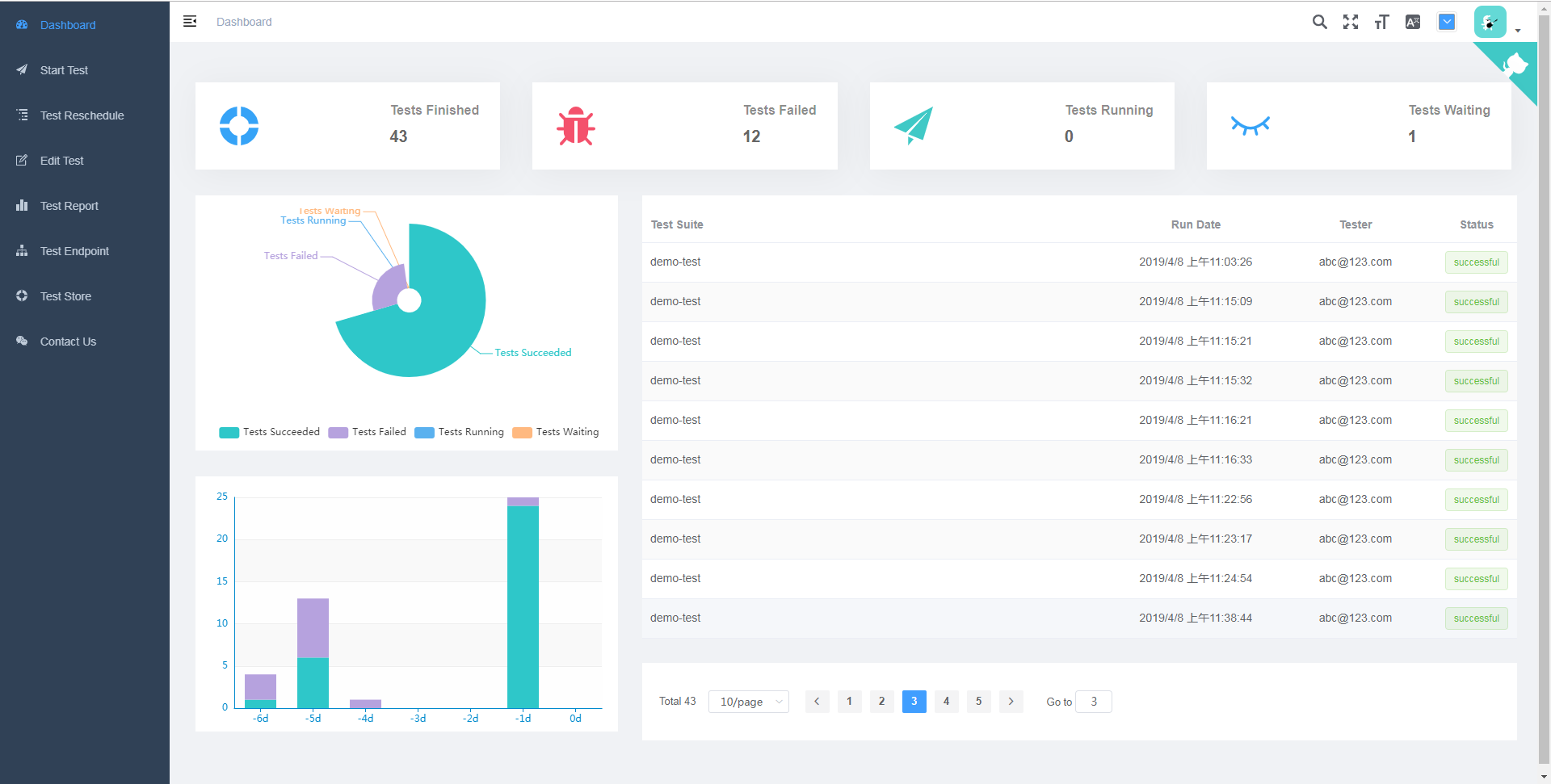Open Test Report in sidebar
Image resolution: width=1551 pixels, height=784 pixels.
pos(85,206)
